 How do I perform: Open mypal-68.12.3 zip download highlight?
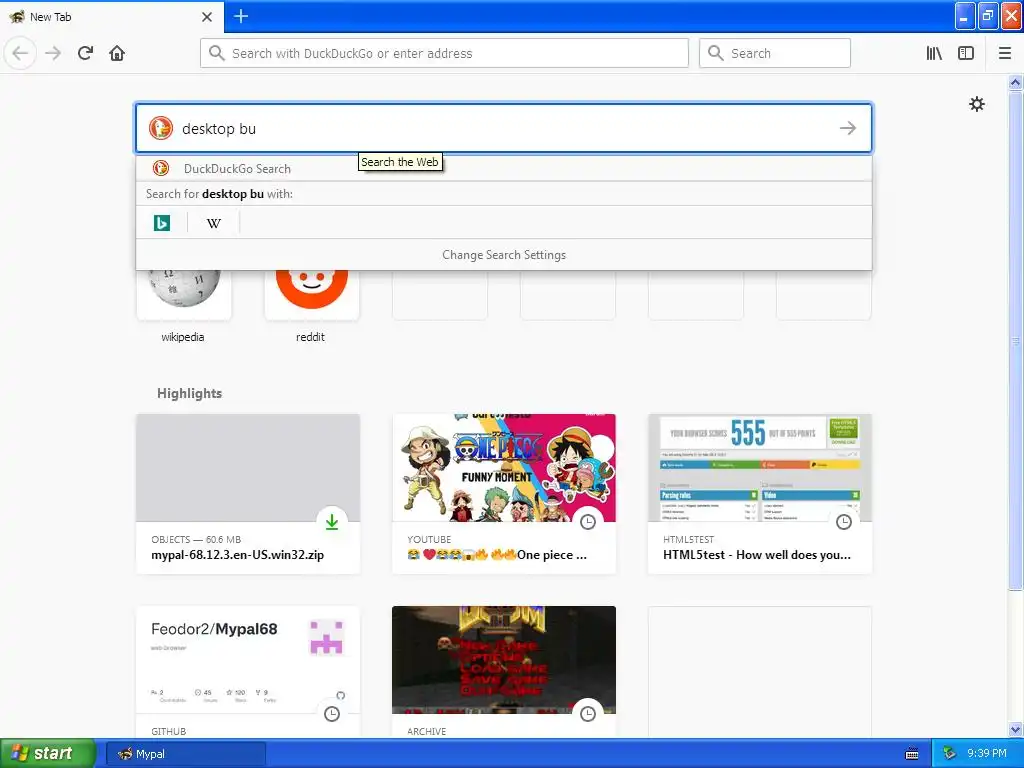pyautogui.click(x=248, y=494)
